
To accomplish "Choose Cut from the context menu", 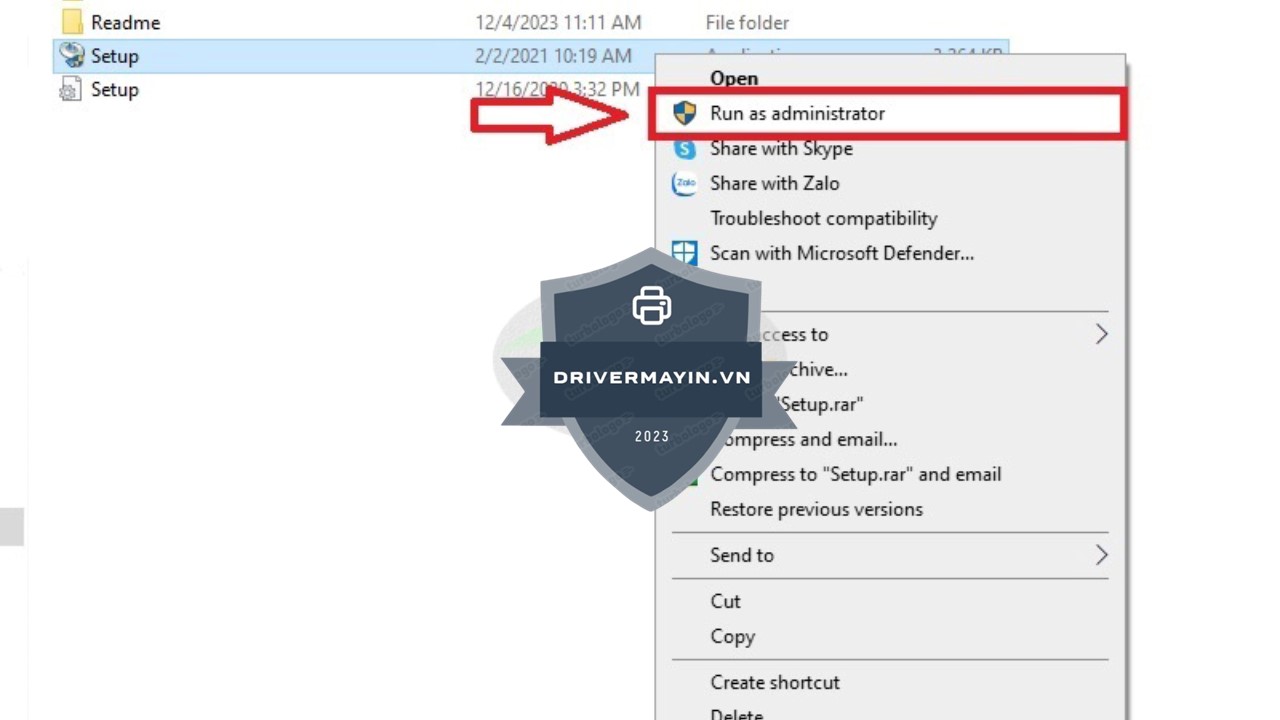I will (725, 601).
